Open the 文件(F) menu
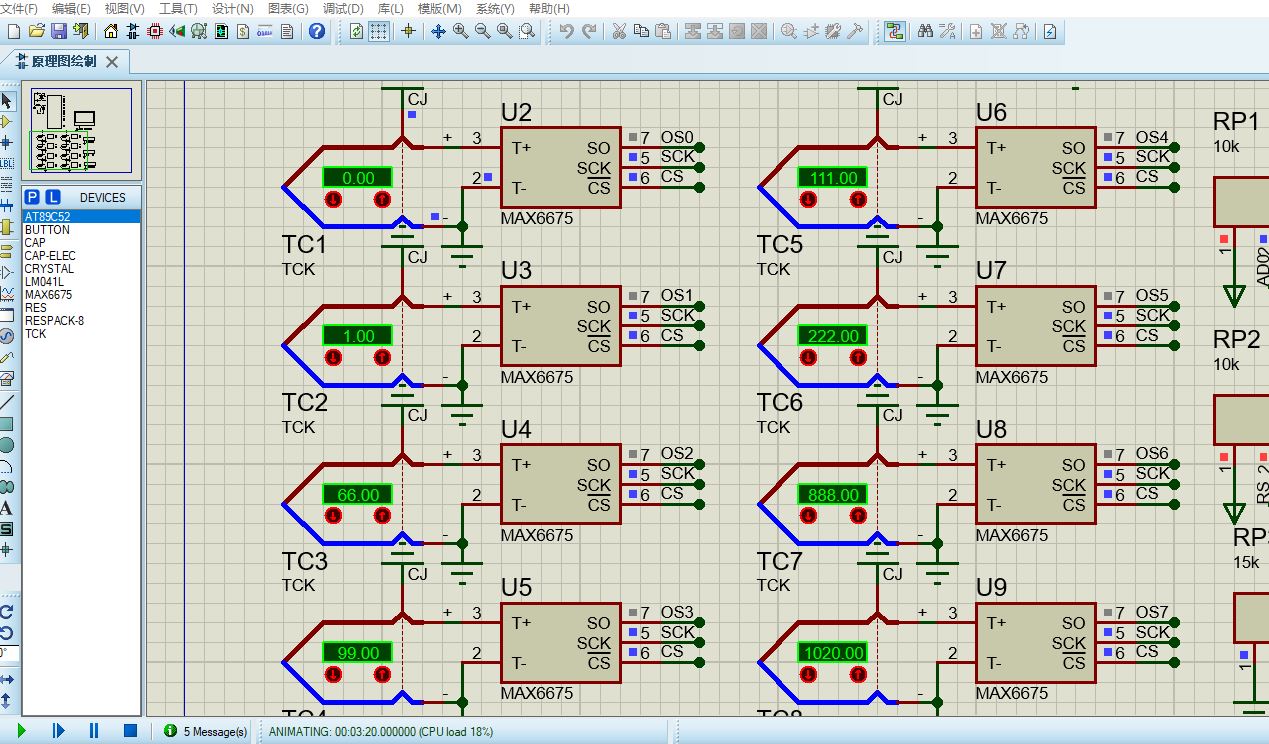 tap(19, 8)
